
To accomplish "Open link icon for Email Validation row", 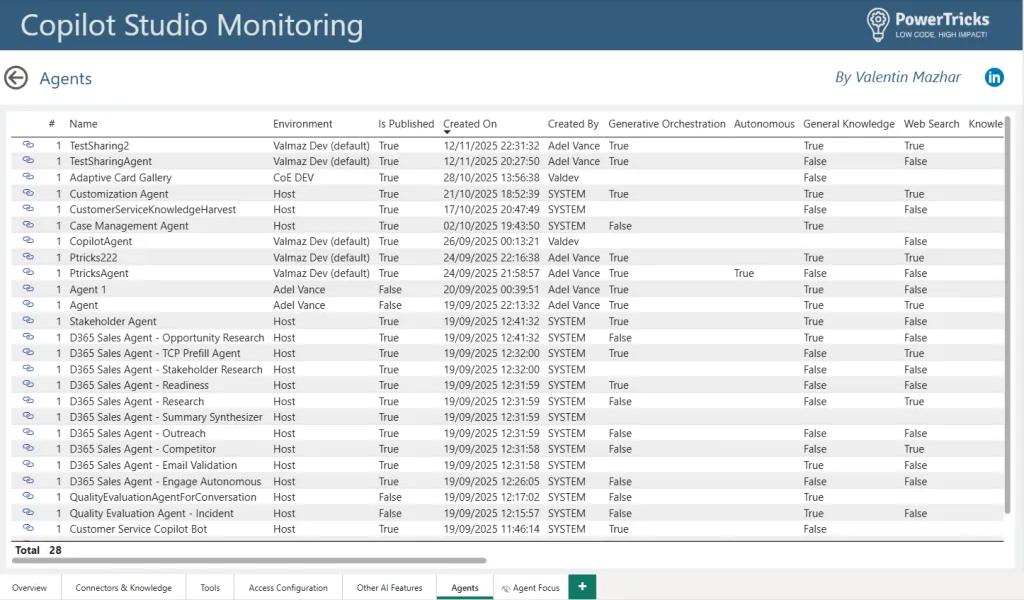I will [x=28, y=465].
